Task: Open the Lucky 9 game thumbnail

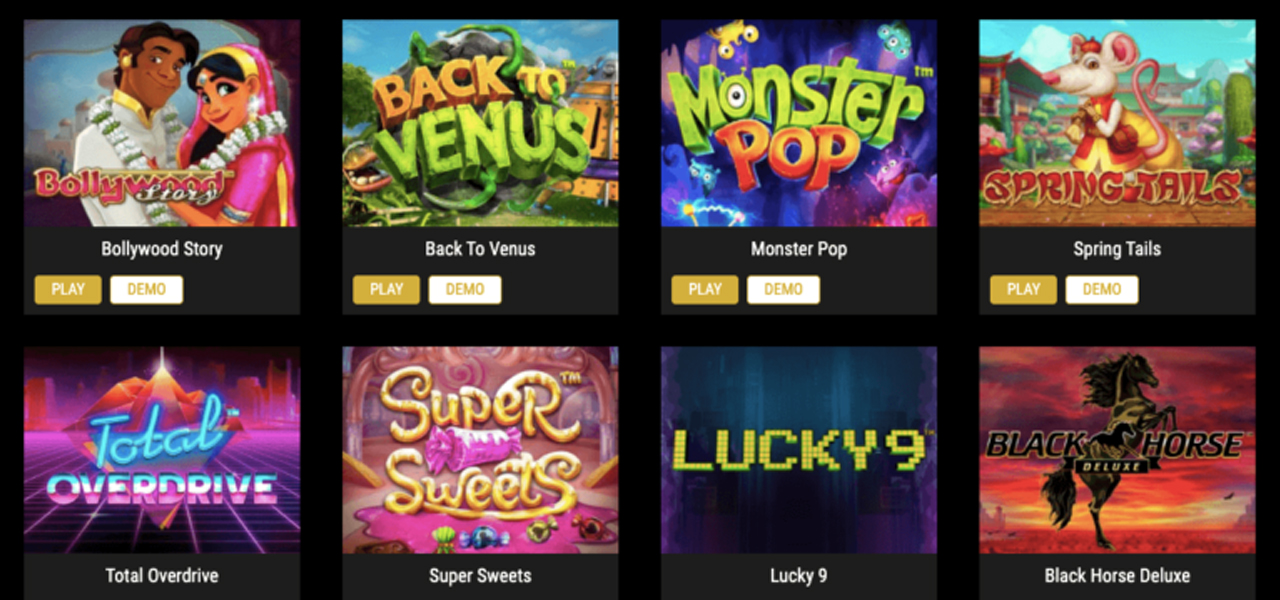Action: pos(799,450)
